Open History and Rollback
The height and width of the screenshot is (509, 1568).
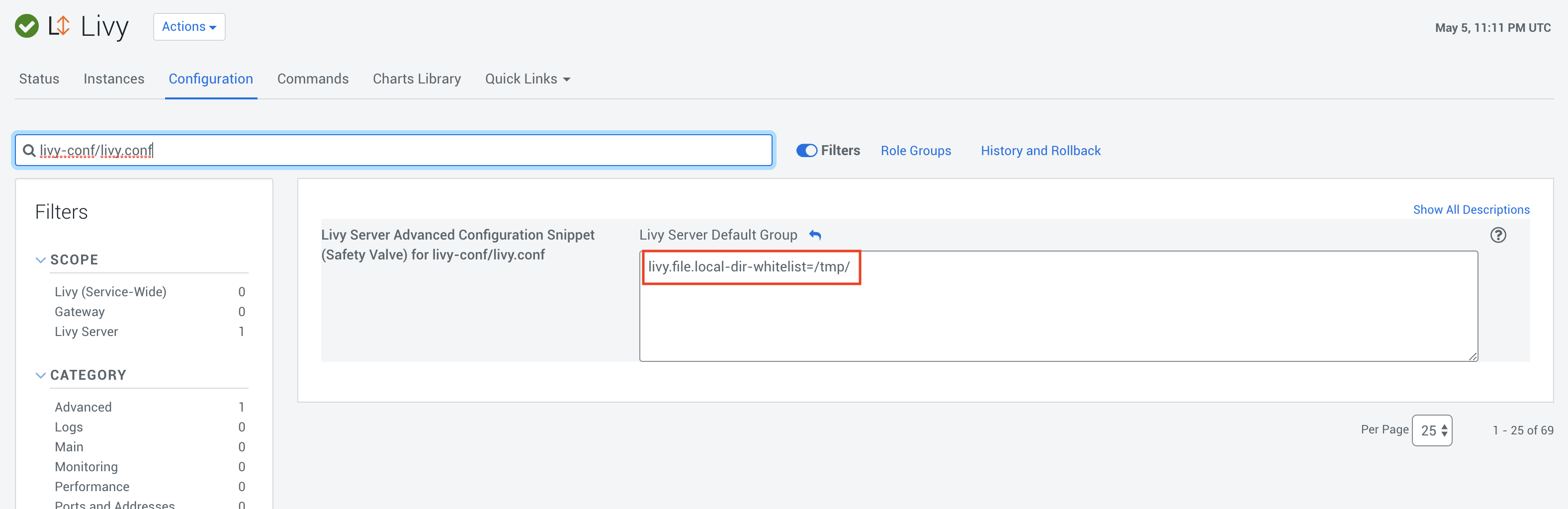click(1040, 151)
